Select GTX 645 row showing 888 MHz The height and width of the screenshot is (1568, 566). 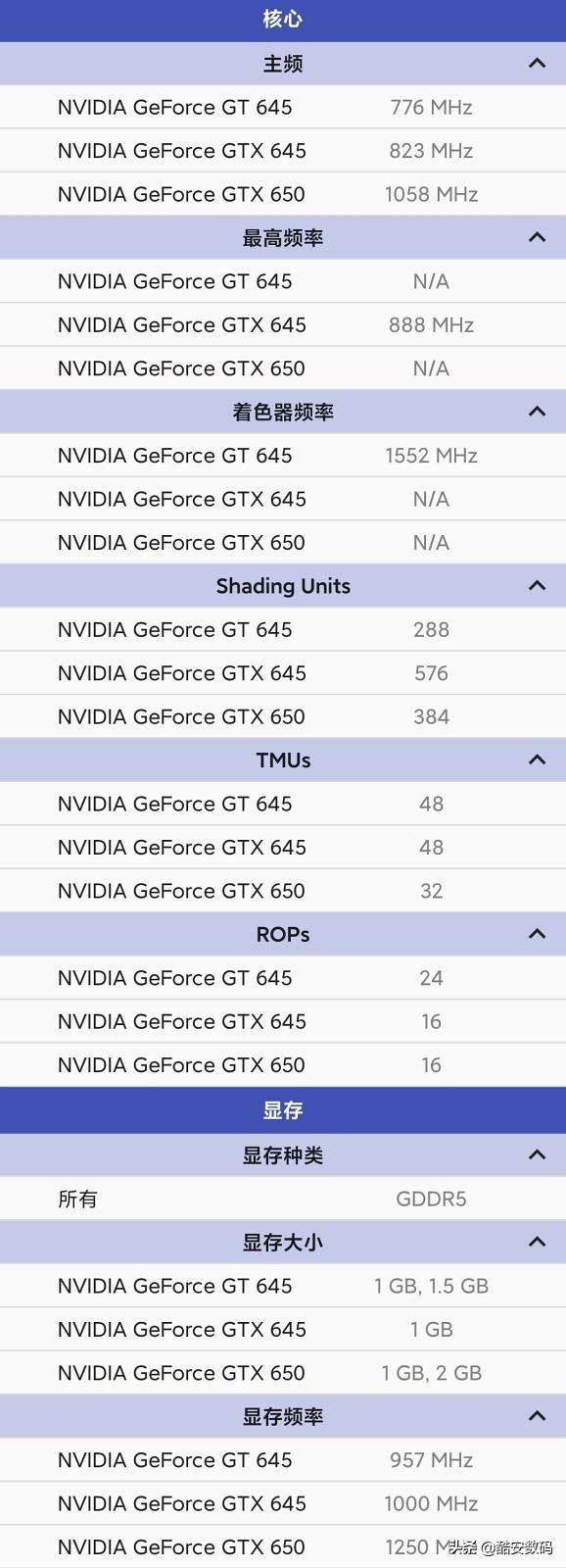click(283, 324)
